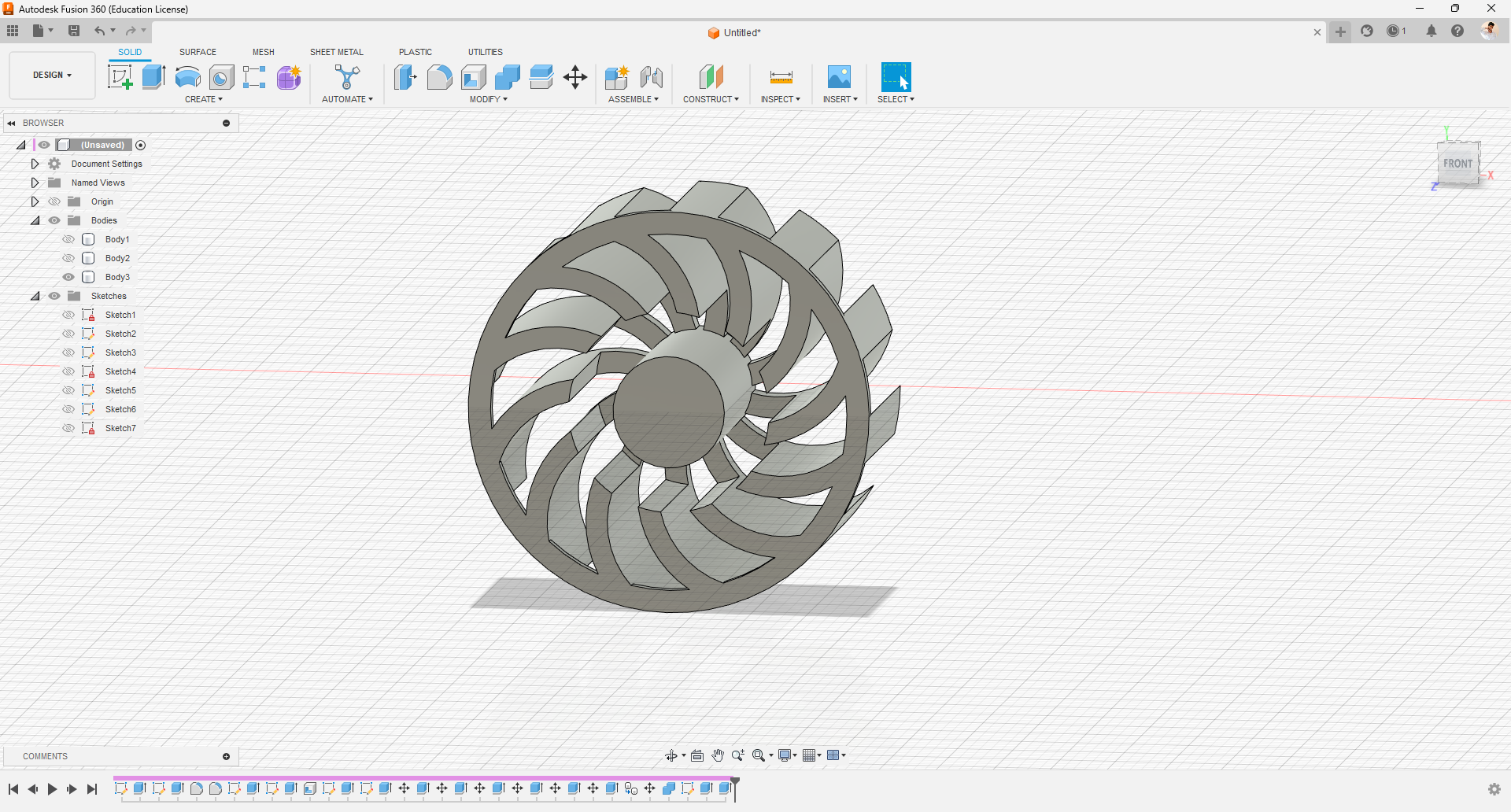Open the DESIGN workspace dropdown
1511x812 pixels.
pos(52,76)
